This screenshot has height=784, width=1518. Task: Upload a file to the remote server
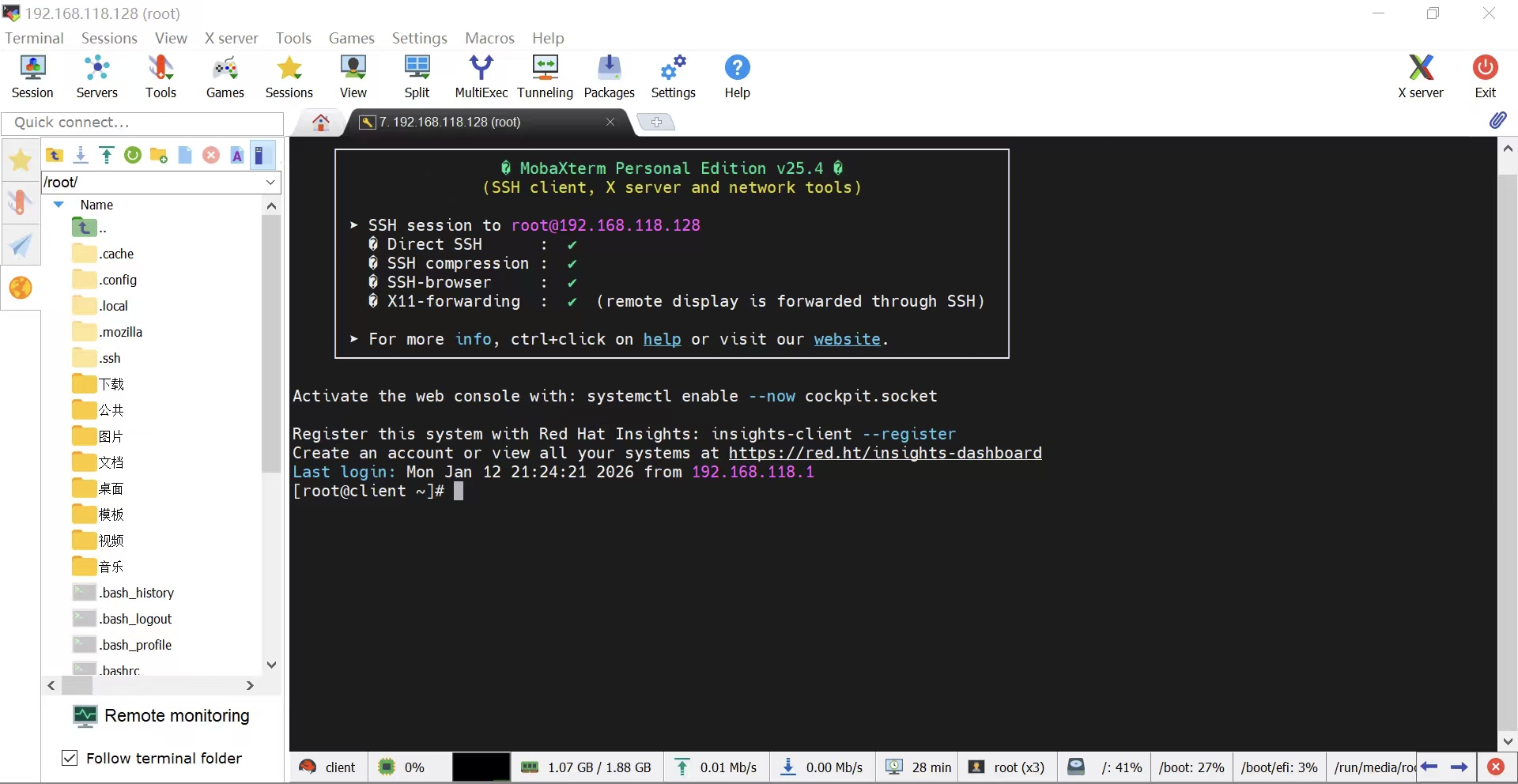click(107, 155)
